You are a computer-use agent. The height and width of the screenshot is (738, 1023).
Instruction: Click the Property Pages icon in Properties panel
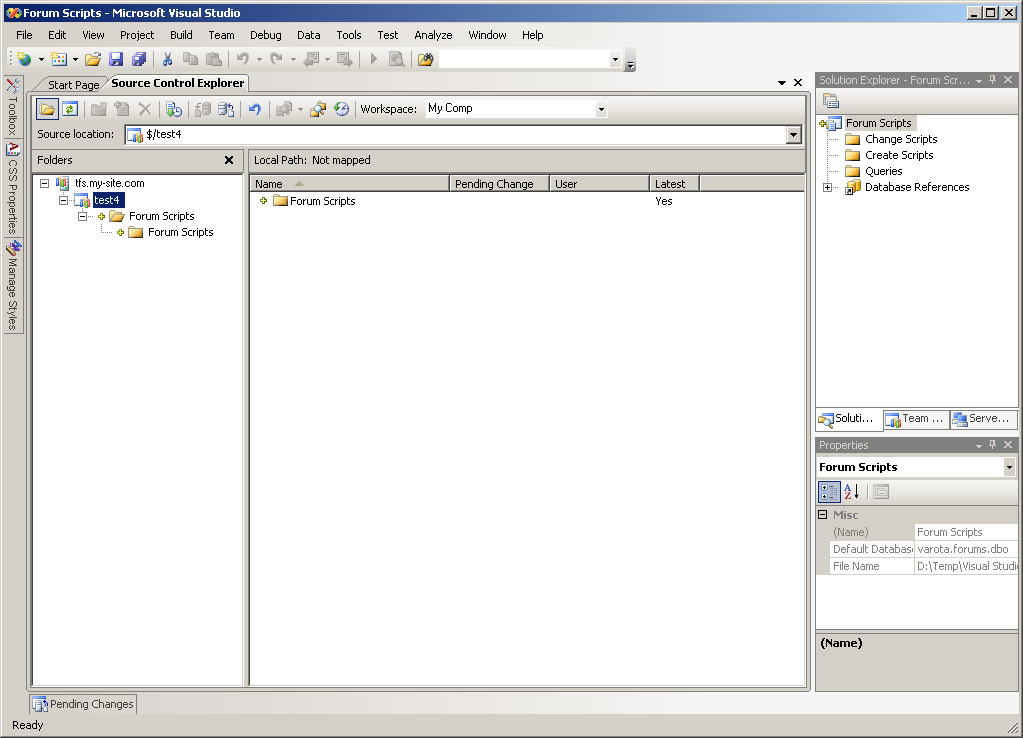881,492
